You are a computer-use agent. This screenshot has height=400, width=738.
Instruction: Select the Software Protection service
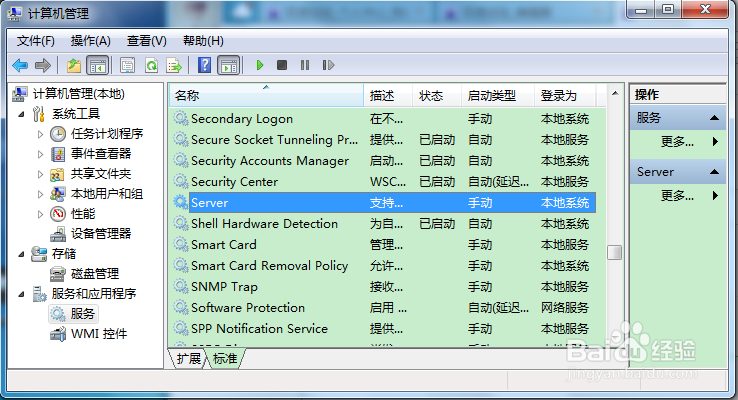coord(383,307)
